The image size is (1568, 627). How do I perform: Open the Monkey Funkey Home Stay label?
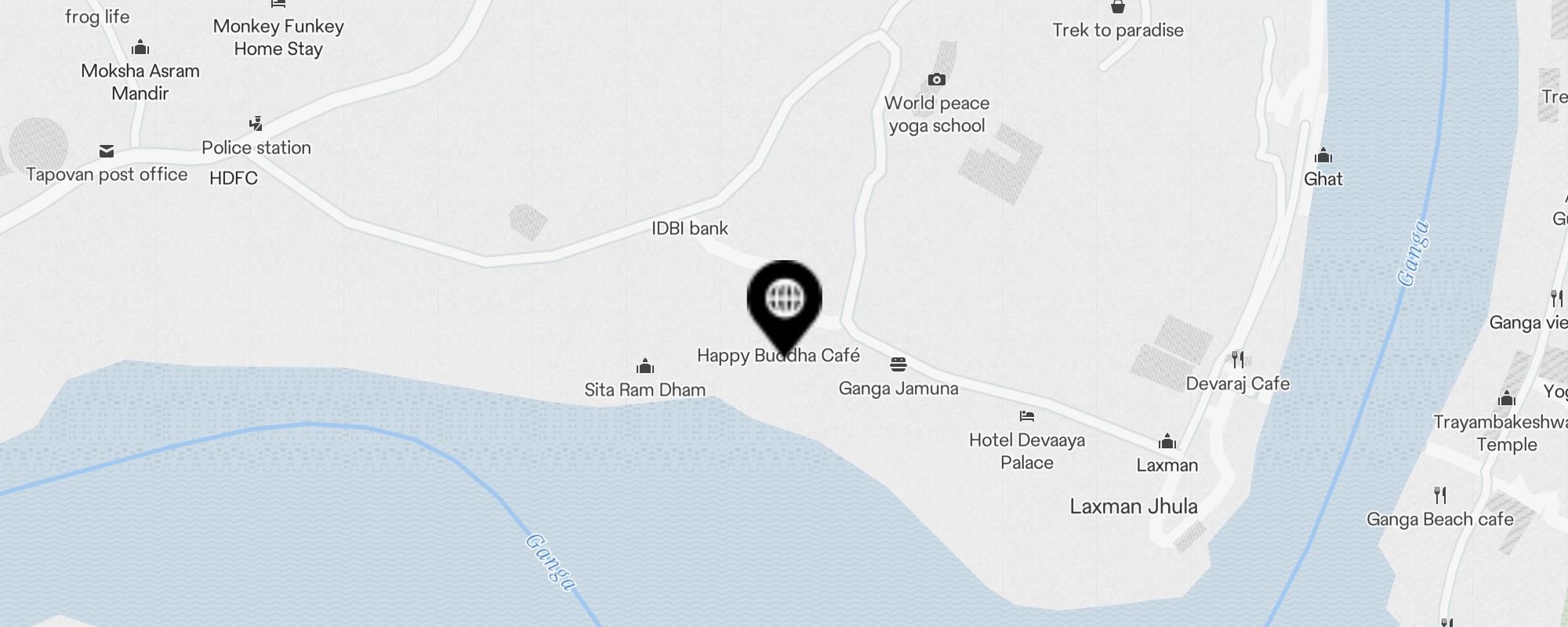tap(278, 38)
